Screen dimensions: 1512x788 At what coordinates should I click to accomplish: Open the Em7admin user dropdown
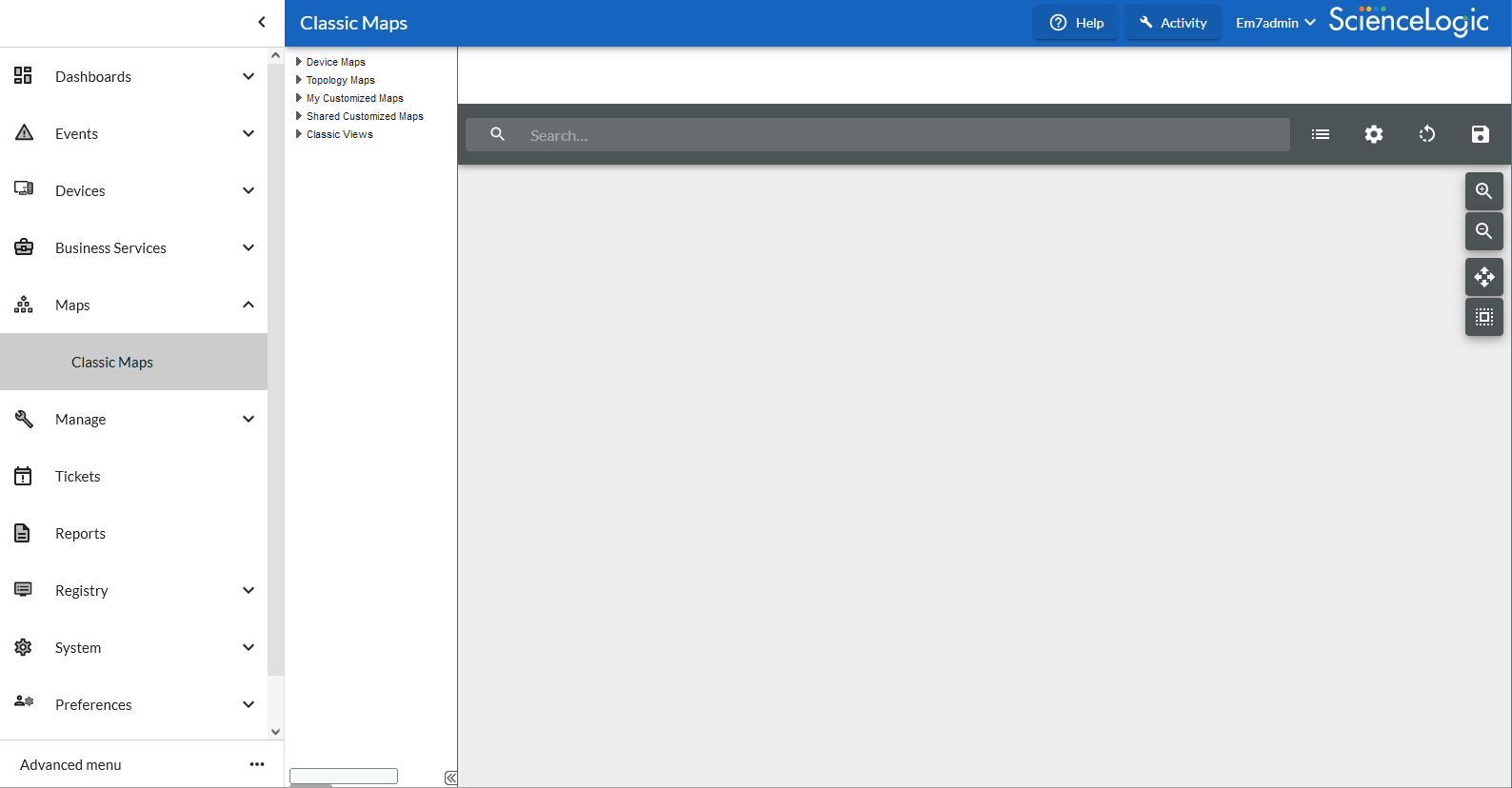tap(1275, 23)
